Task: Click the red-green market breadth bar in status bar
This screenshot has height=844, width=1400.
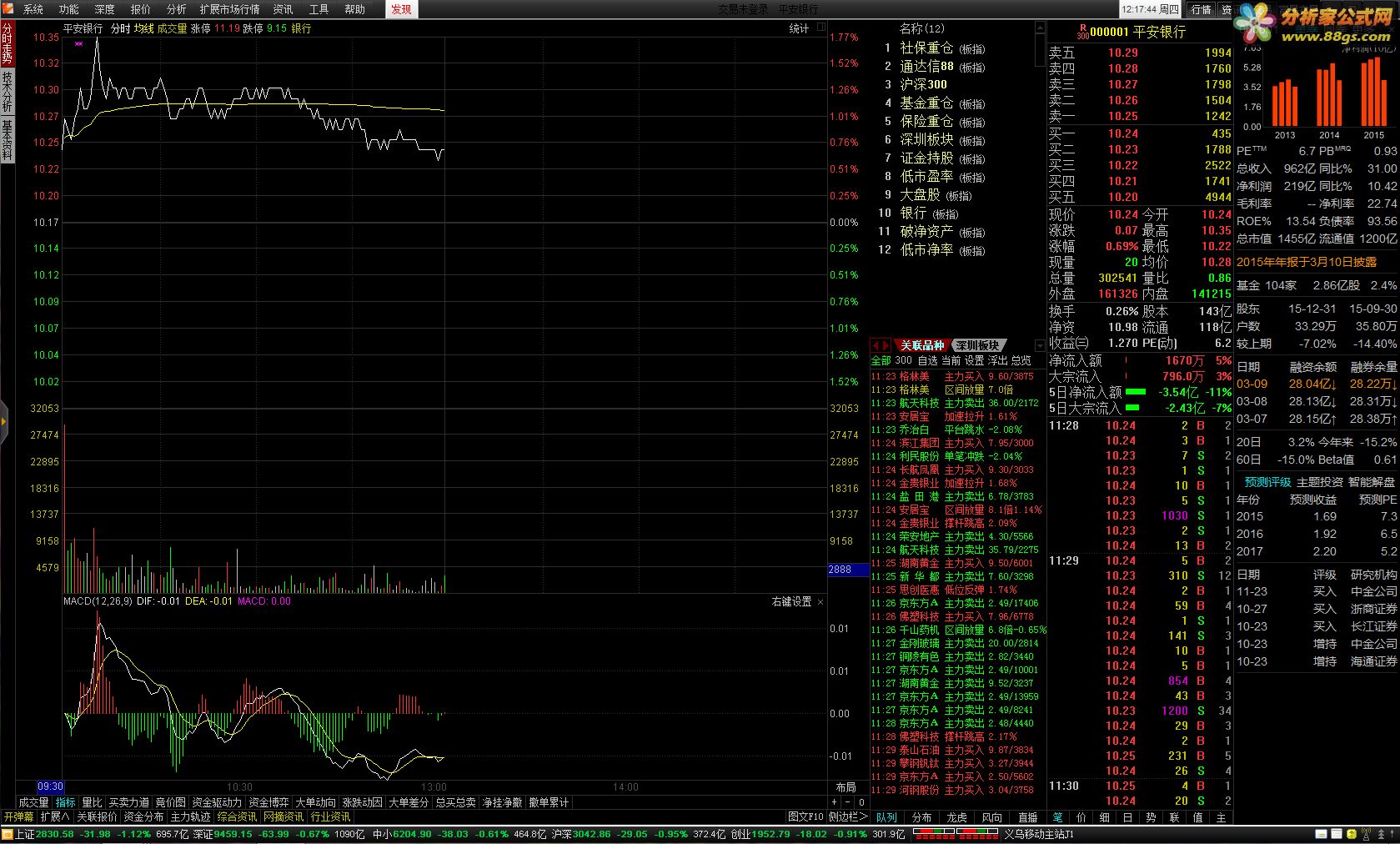Action: coord(956,834)
